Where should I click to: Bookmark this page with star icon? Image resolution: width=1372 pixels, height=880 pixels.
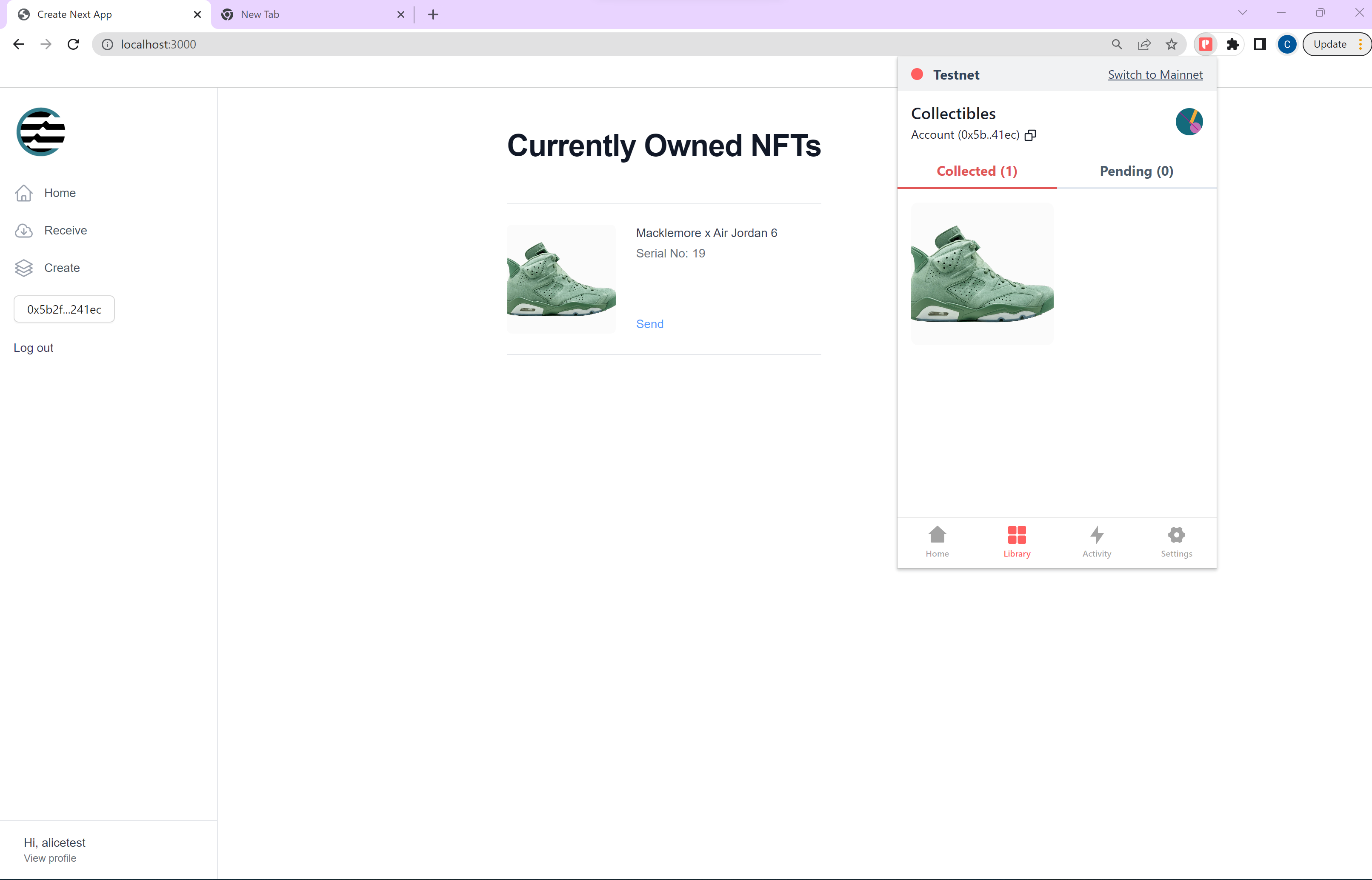[x=1172, y=44]
